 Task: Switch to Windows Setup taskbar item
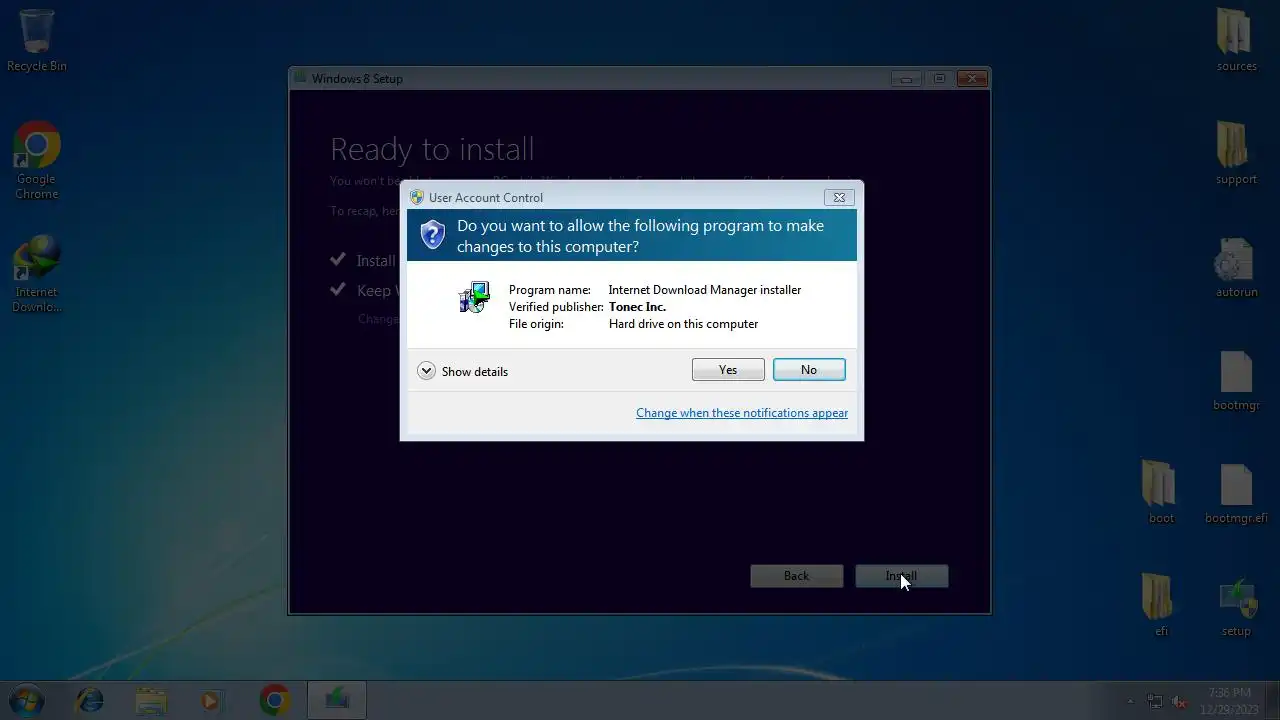point(337,700)
